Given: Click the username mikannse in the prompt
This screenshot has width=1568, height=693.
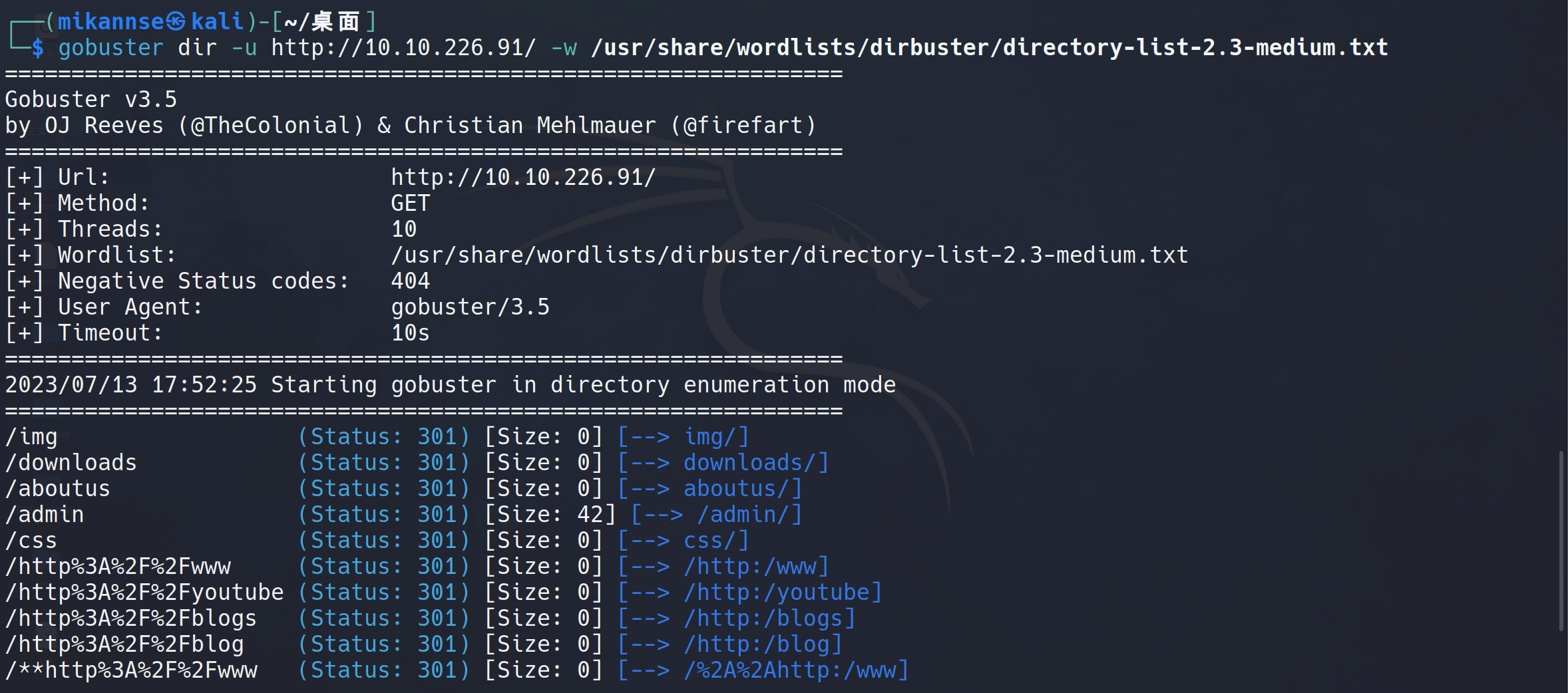Looking at the screenshot, I should pos(110,22).
